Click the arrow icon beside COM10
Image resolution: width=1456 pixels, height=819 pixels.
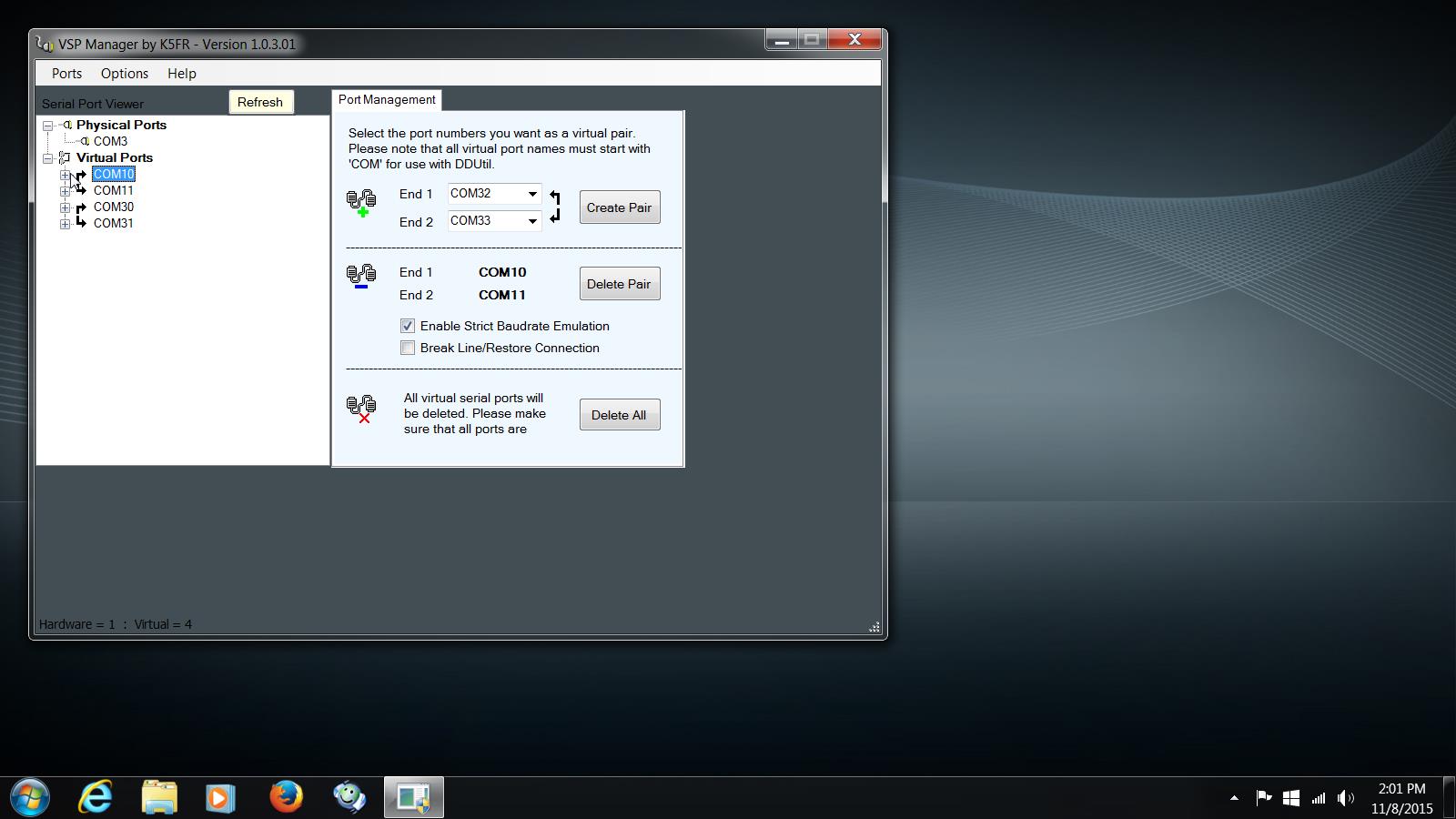[81, 175]
